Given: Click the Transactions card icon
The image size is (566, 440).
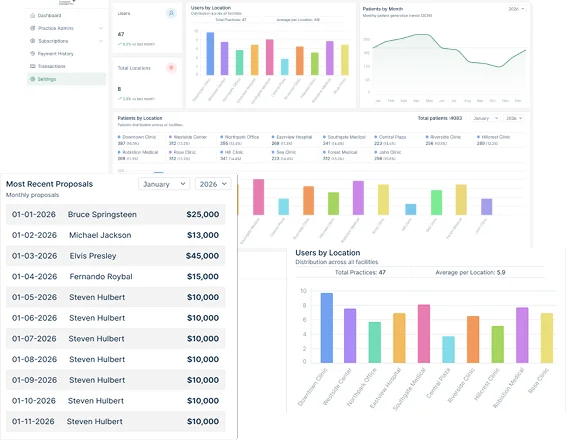Looking at the screenshot, I should pyautogui.click(x=32, y=66).
